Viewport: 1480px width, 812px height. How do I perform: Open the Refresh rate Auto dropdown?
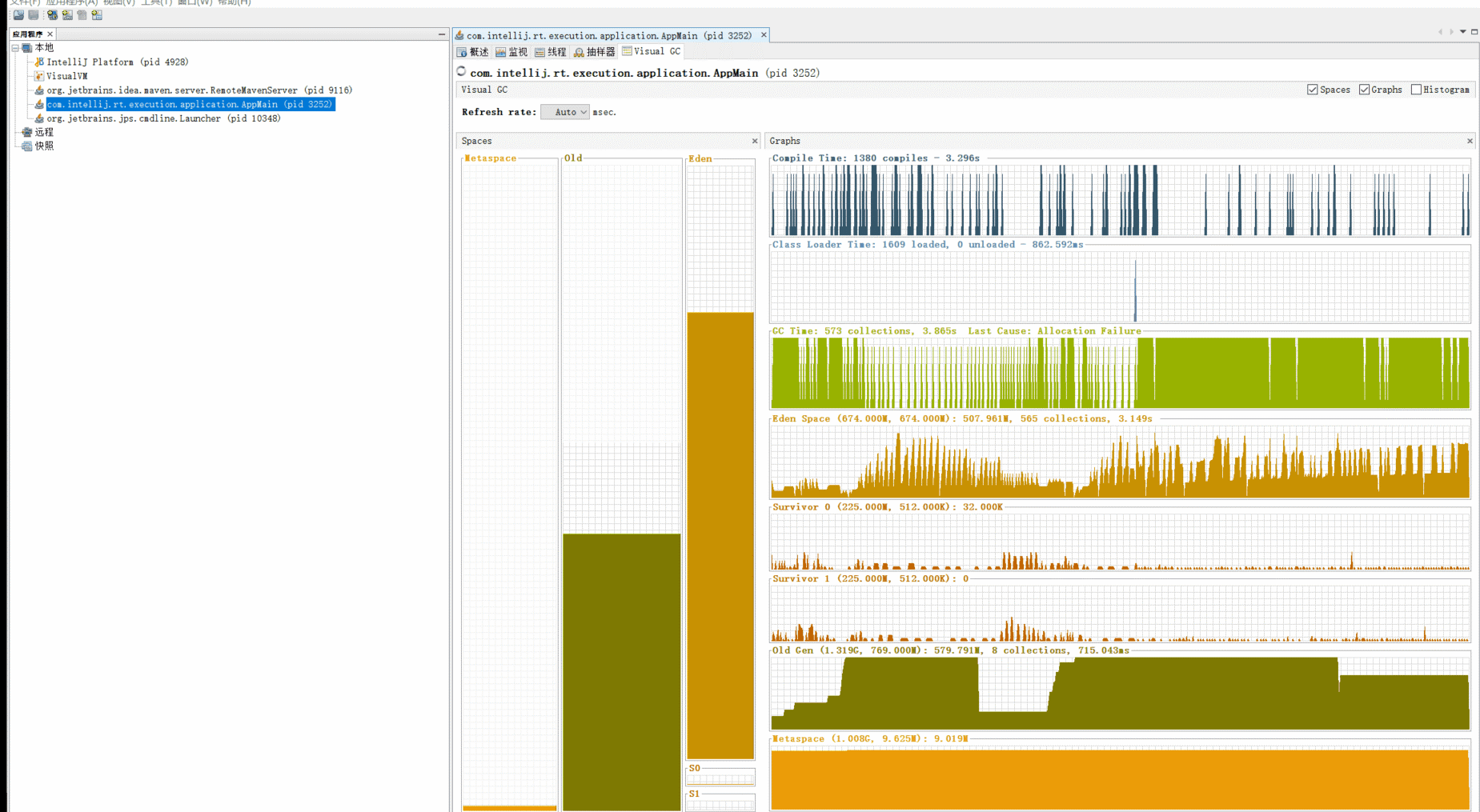(x=565, y=112)
